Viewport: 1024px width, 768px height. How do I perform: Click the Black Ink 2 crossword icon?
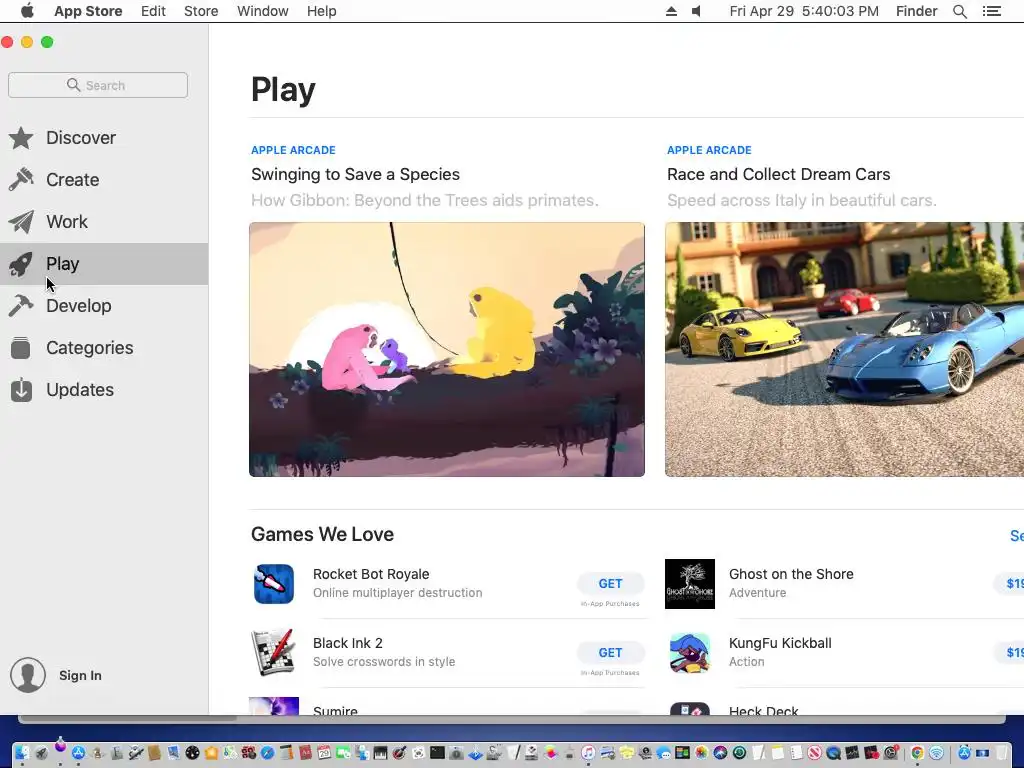[x=274, y=652]
